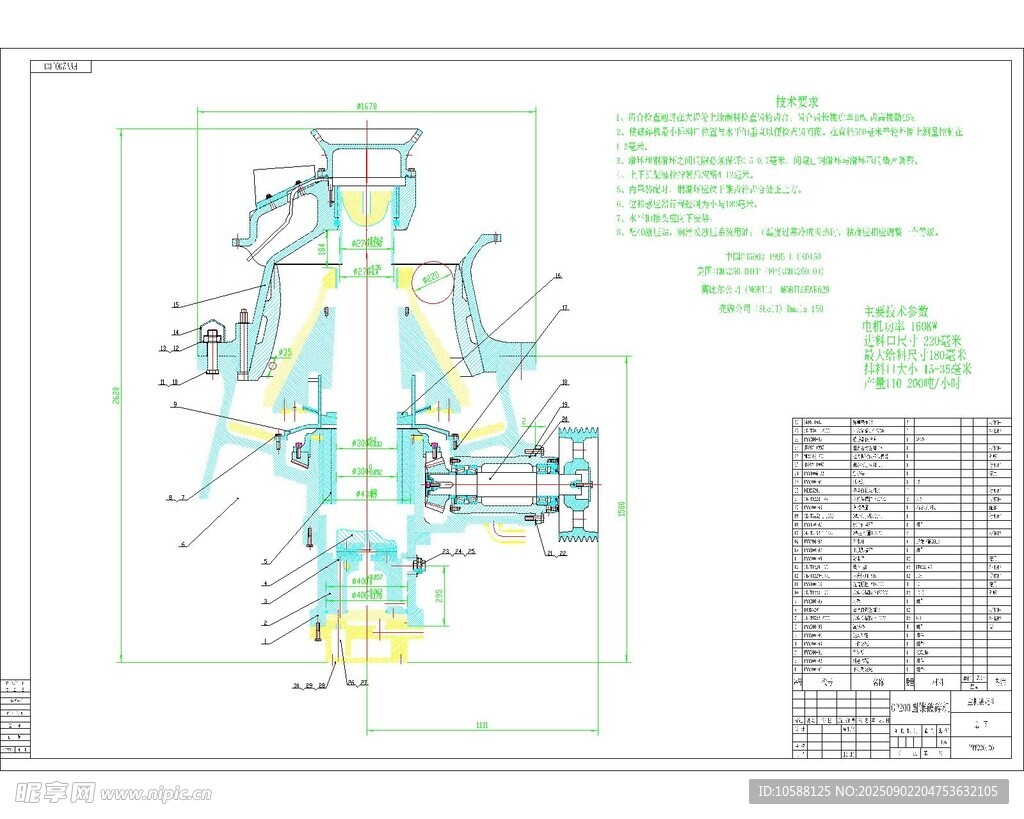The width and height of the screenshot is (1024, 819).
Task: Select part callout number 15
Action: tap(174, 305)
